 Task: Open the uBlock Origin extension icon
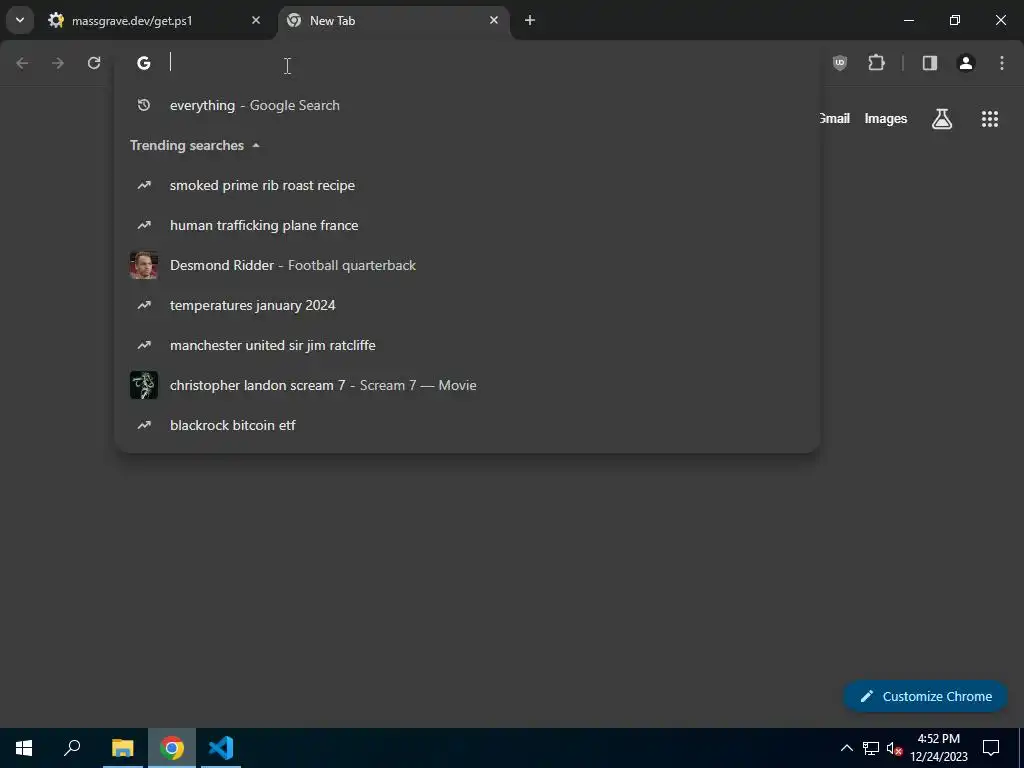pyautogui.click(x=840, y=63)
